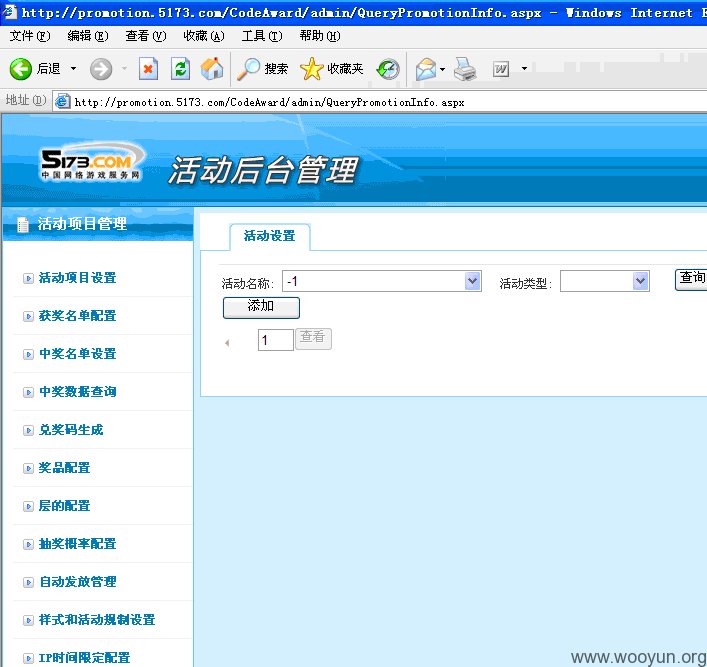707x667 pixels.
Task: Expand the Forward button history arrow
Action: (124, 69)
